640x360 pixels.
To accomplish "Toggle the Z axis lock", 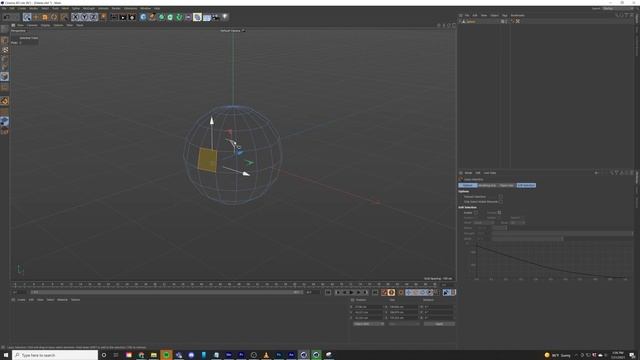I will 93,17.
